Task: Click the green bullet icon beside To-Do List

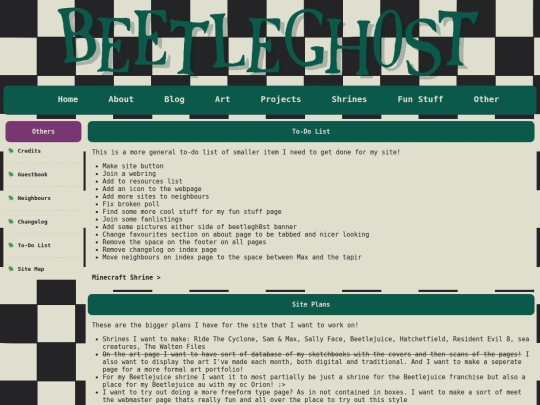Action: point(11,245)
